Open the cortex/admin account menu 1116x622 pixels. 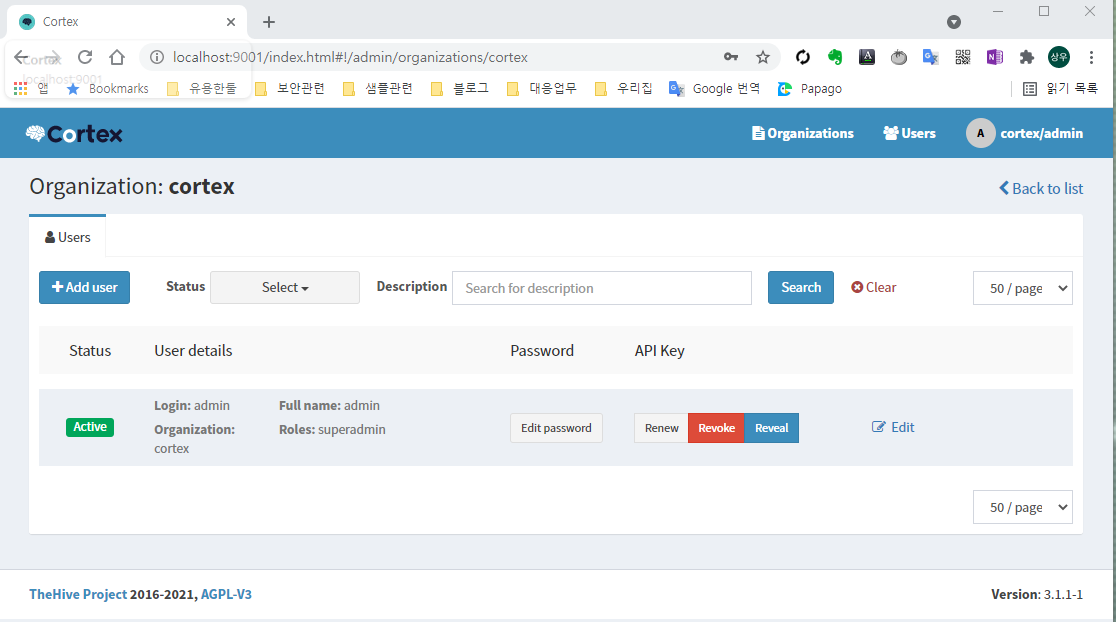(x=1025, y=133)
